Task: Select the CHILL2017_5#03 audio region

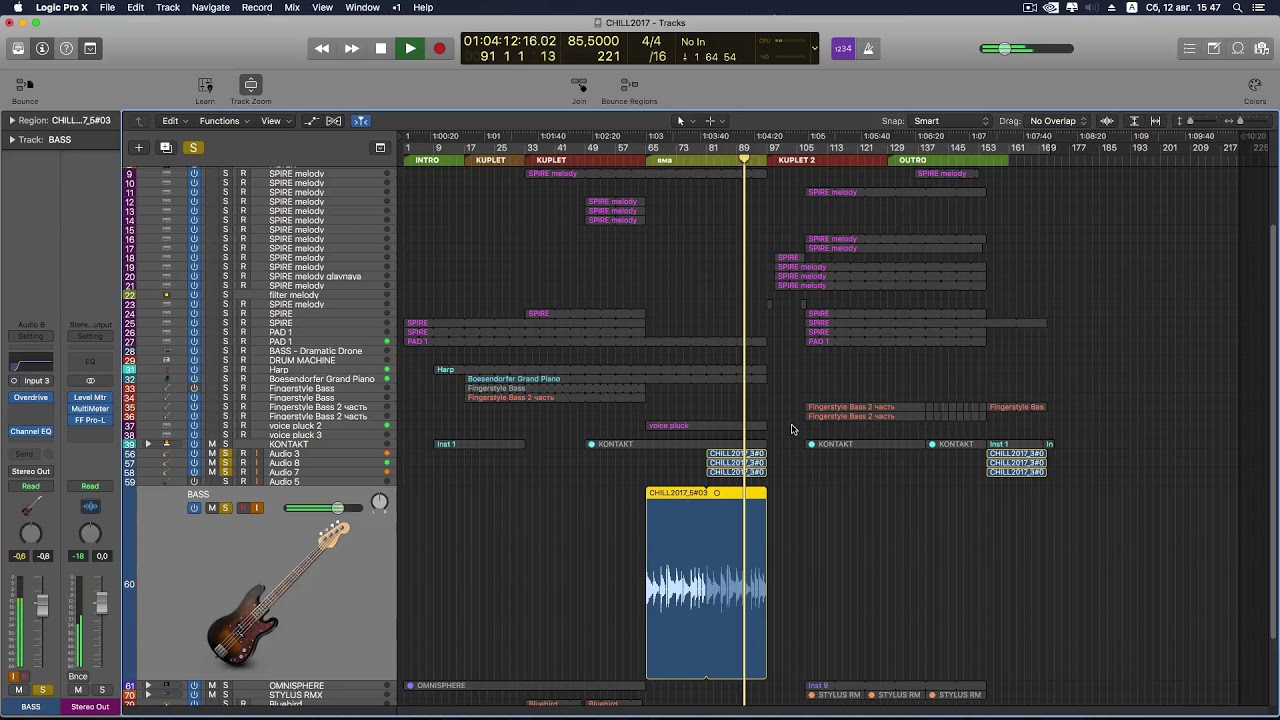Action: [706, 585]
